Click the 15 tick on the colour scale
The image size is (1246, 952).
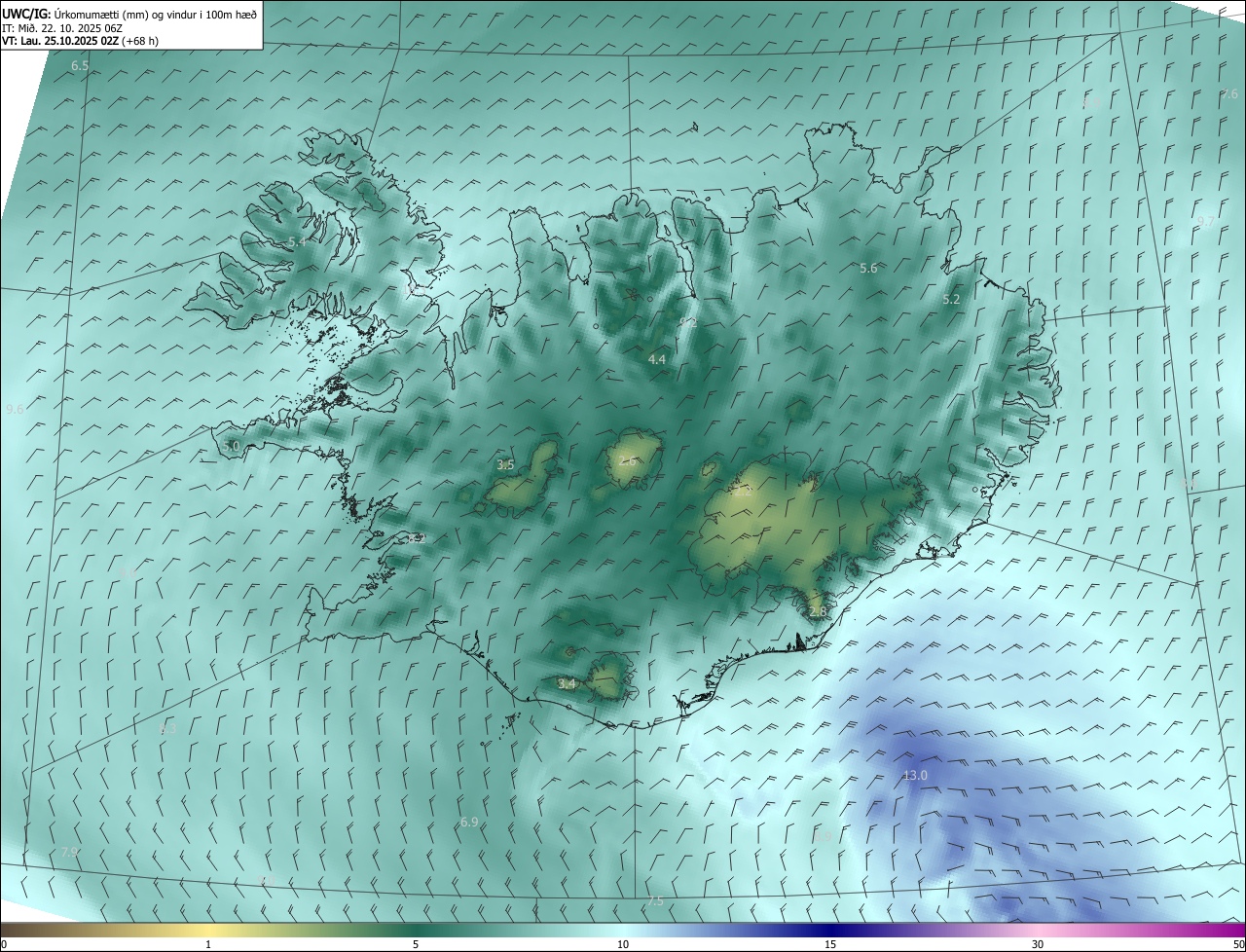(x=830, y=944)
